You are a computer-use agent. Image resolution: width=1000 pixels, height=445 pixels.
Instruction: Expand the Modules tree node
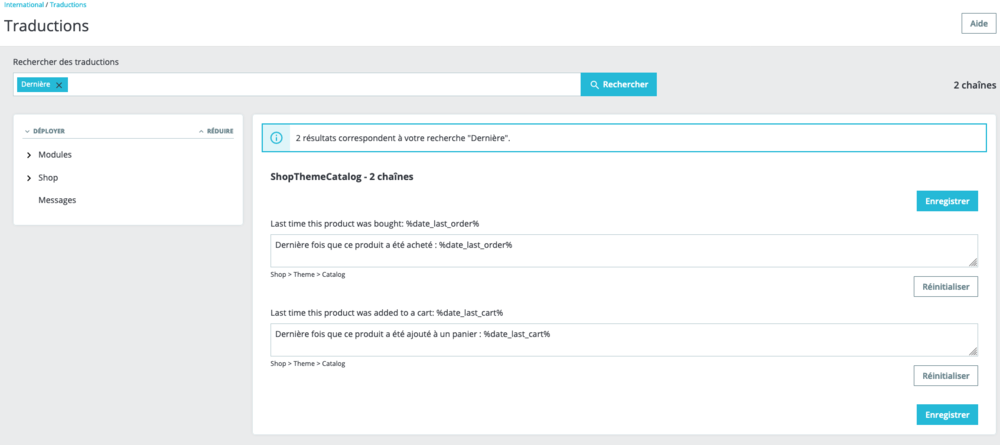coord(29,155)
